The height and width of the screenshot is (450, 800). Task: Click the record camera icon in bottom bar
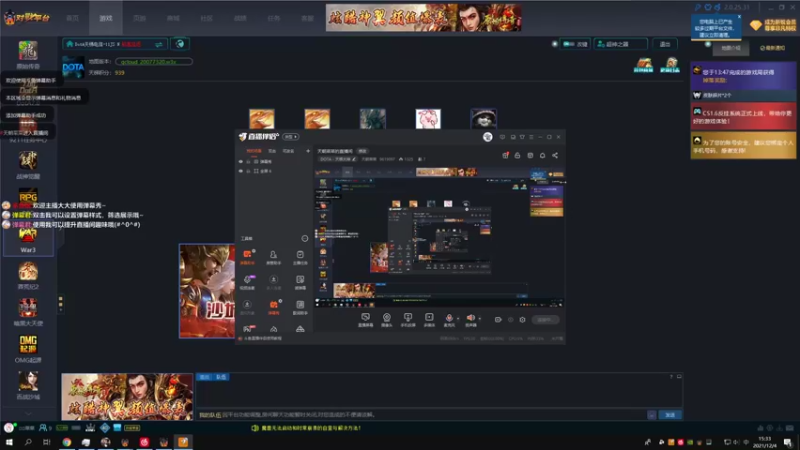point(498,320)
